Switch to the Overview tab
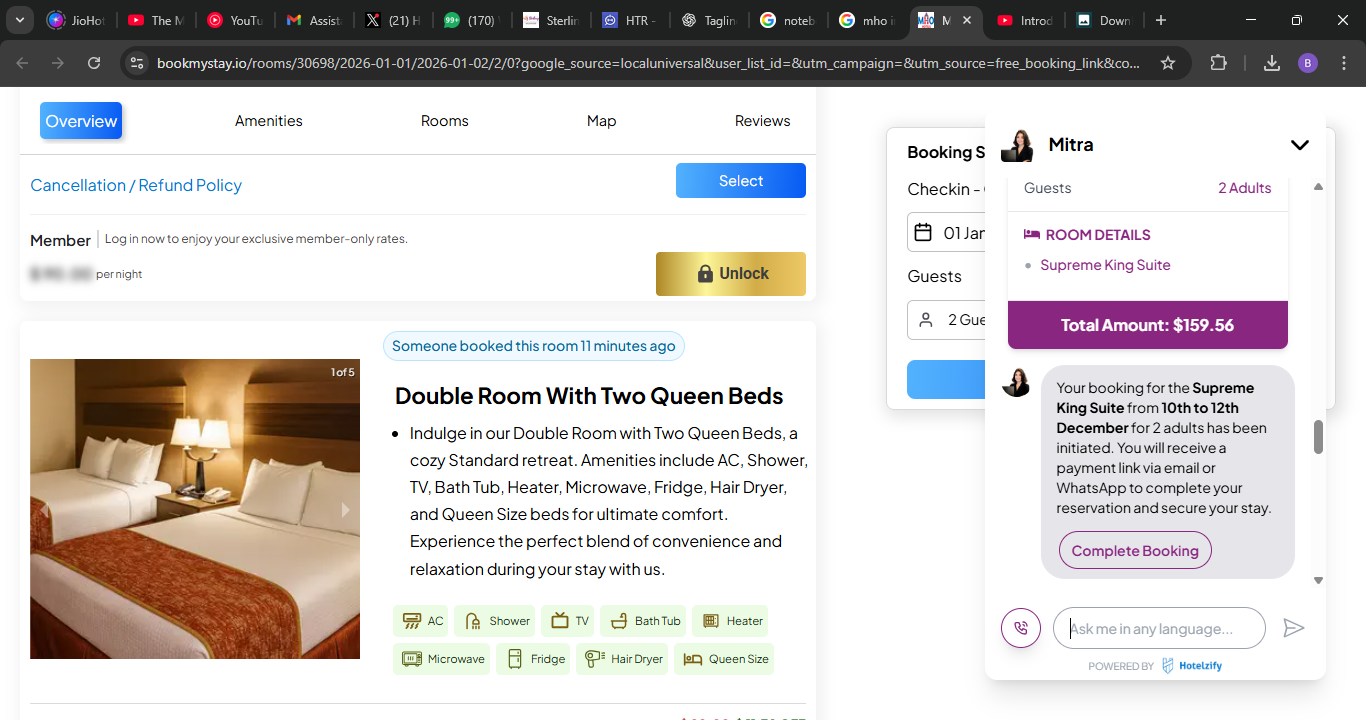 coord(81,121)
